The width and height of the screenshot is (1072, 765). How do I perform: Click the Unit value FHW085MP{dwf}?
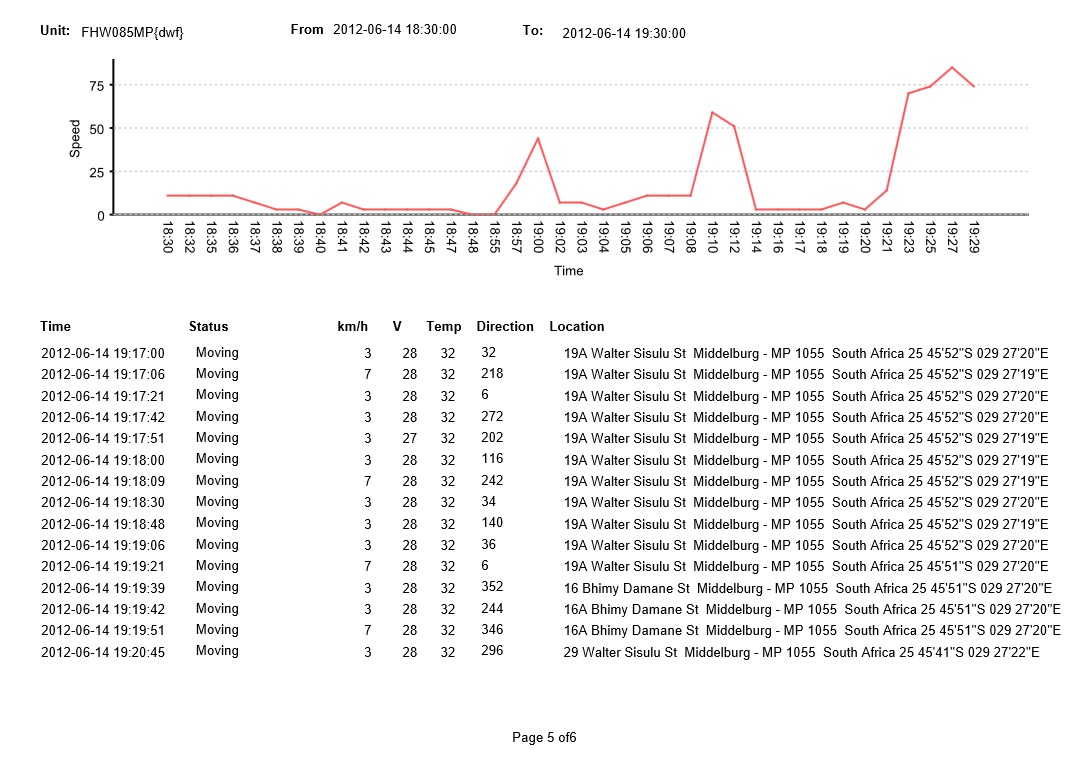click(x=132, y=33)
